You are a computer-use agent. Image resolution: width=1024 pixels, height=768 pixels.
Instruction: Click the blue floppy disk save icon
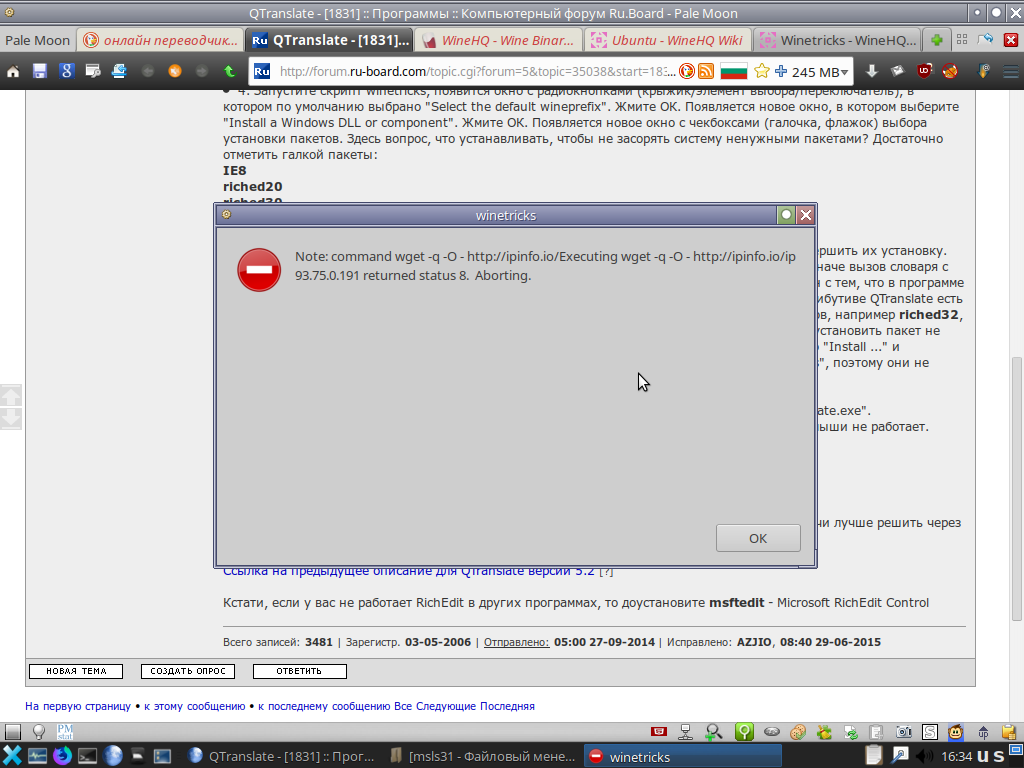(x=40, y=71)
